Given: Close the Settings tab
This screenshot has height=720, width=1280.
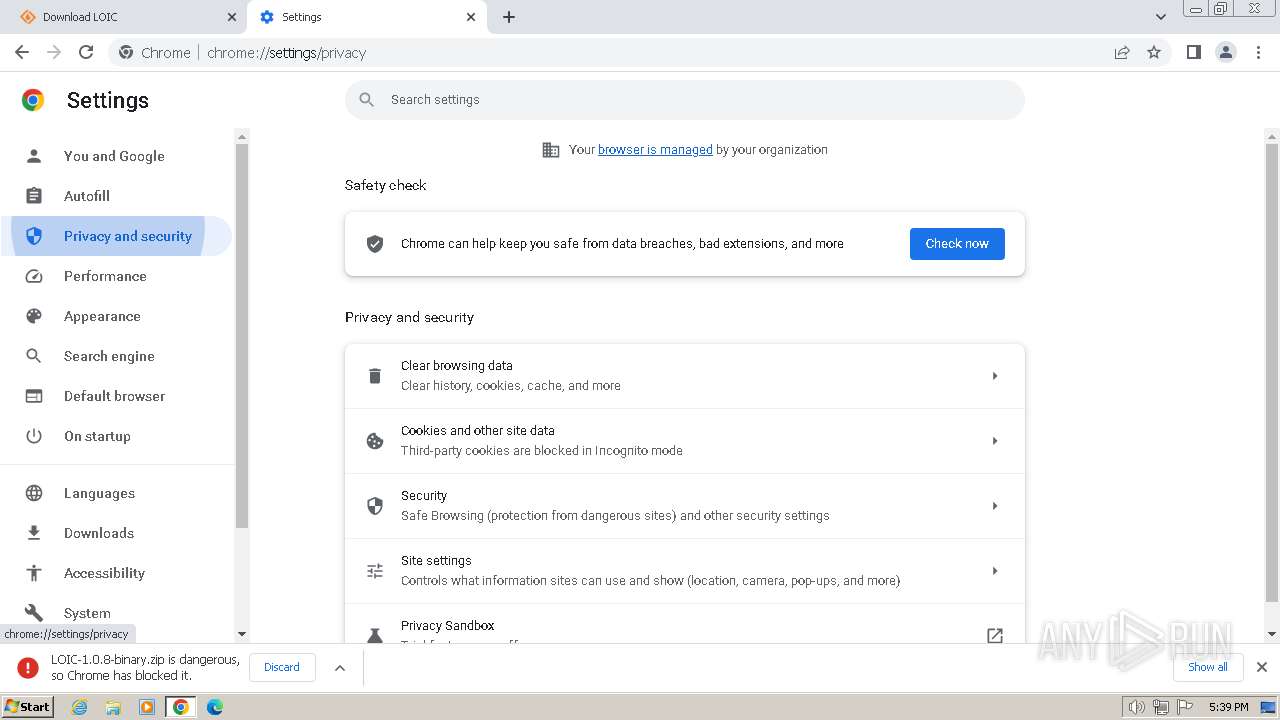Looking at the screenshot, I should [x=472, y=17].
